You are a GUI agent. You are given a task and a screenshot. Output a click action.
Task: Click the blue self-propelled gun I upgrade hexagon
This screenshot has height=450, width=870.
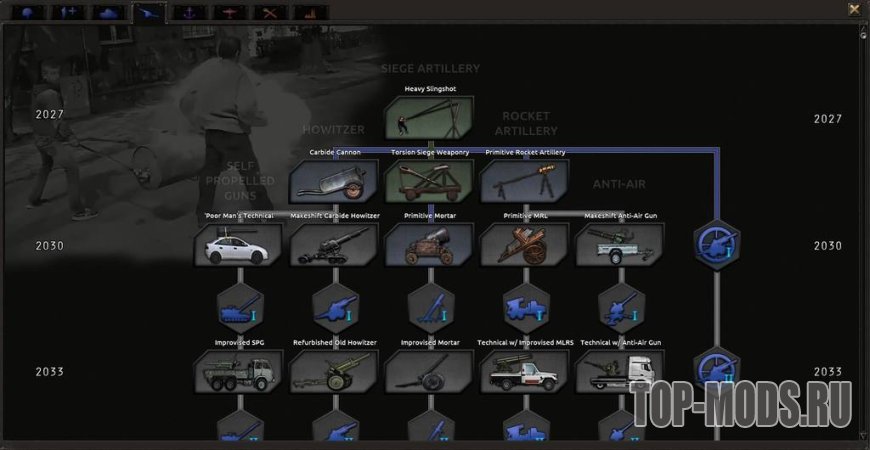[237, 308]
